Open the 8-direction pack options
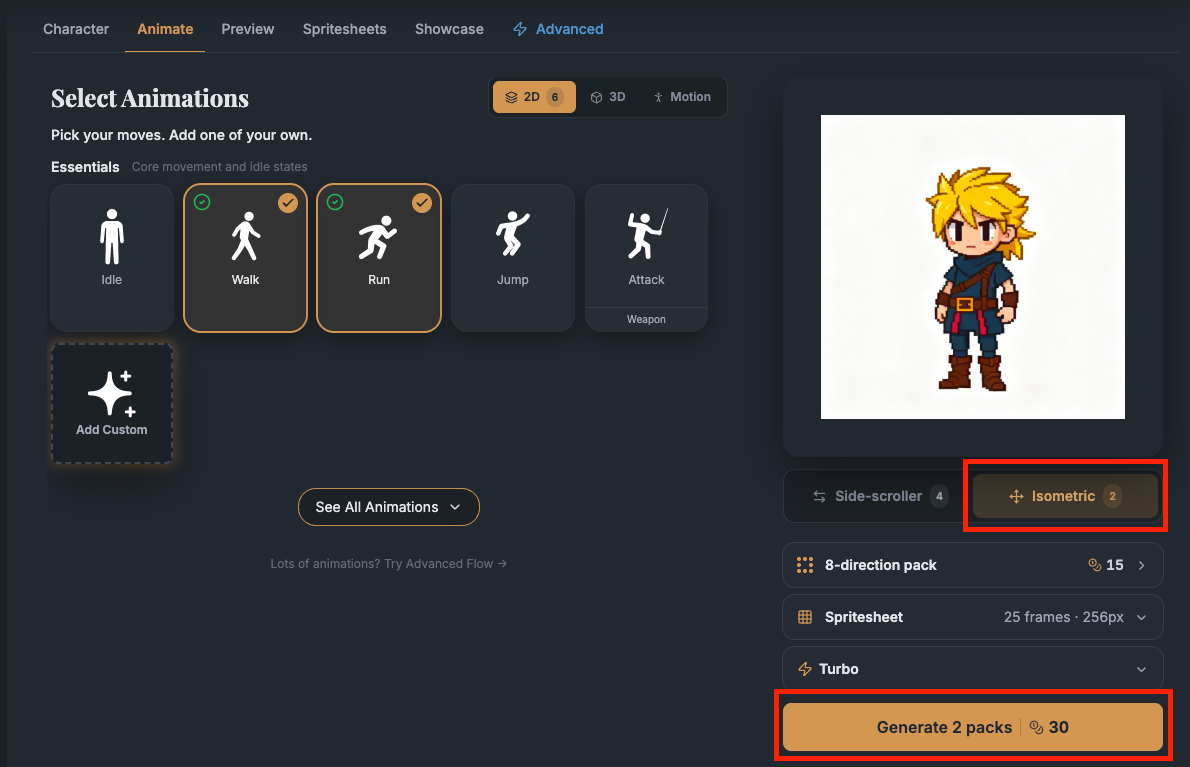The width and height of the screenshot is (1190, 767). tap(972, 564)
